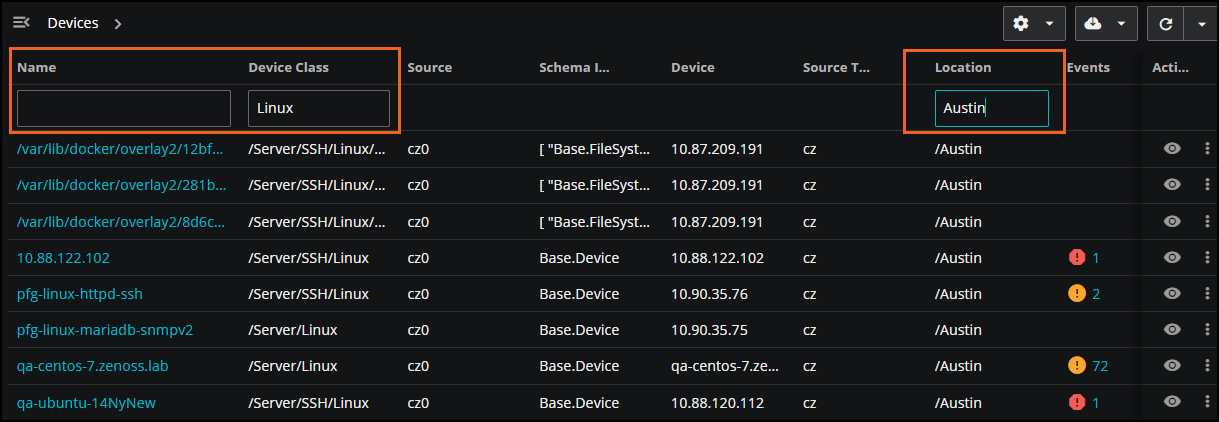The image size is (1219, 422).
Task: Open the pfg-linux-mariadb-snmpv2 device link
Action: 105,330
